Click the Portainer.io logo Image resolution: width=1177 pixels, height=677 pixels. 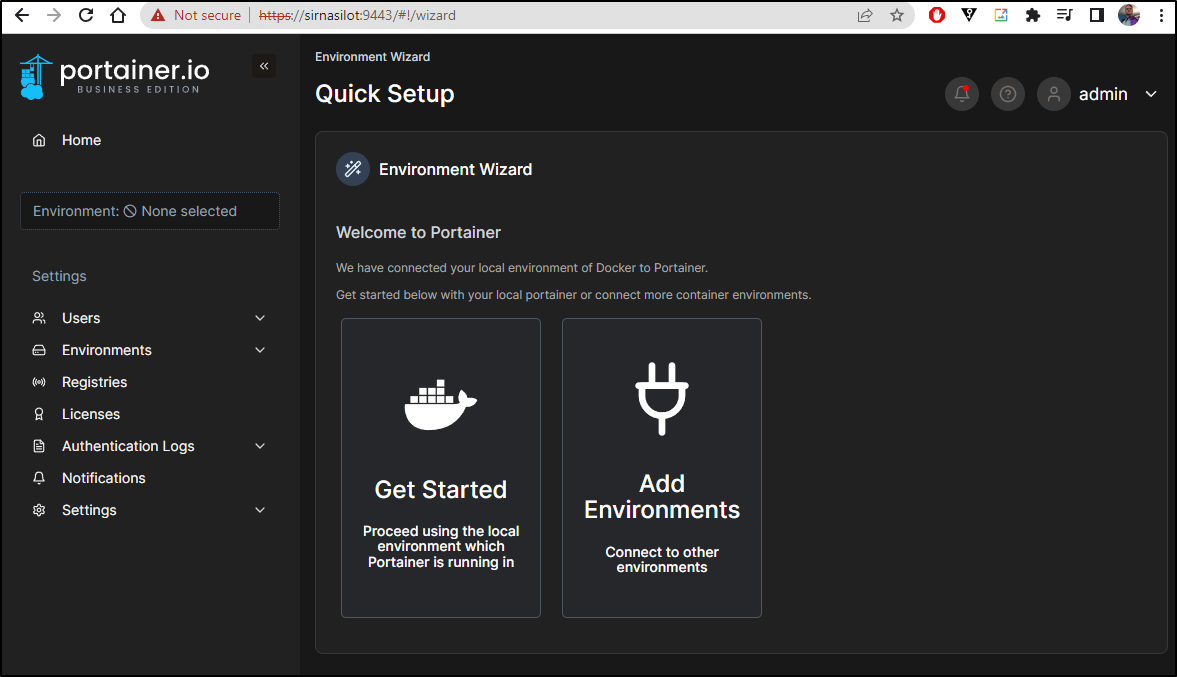tap(114, 77)
